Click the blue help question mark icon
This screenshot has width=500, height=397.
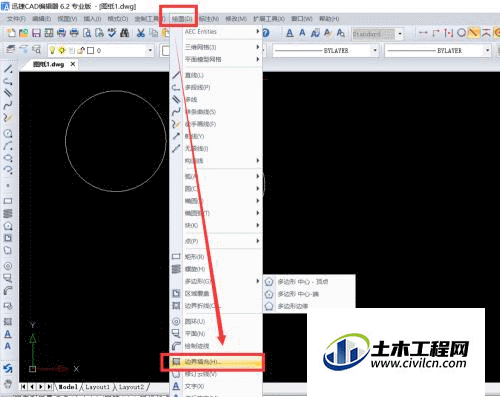(x=266, y=33)
